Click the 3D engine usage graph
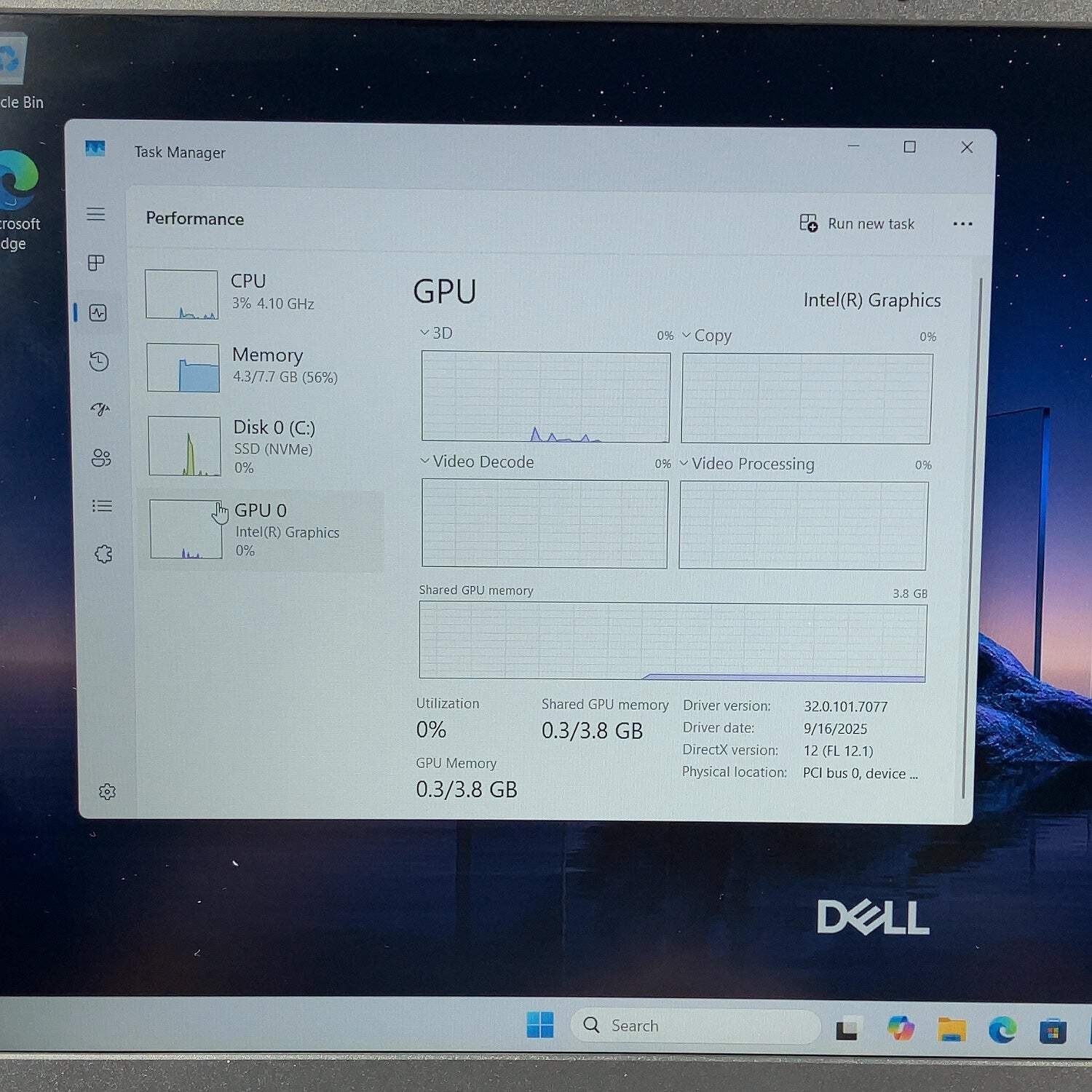 [x=545, y=397]
